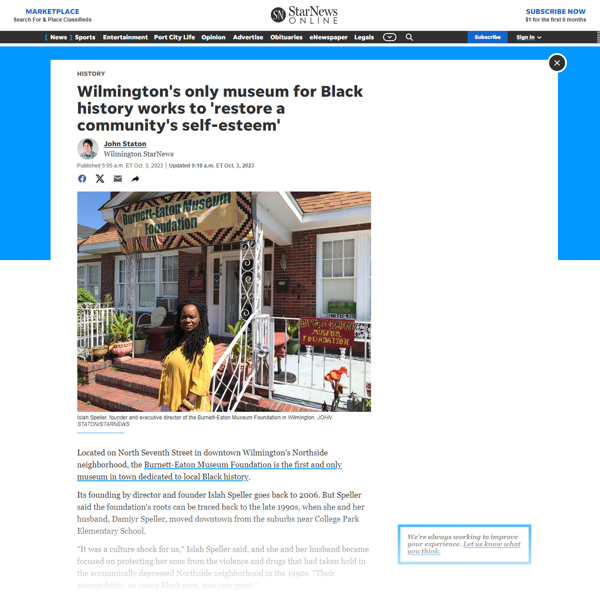Viewport: 600px width, 600px height.
Task: Select the Port City Life section
Action: [174, 37]
